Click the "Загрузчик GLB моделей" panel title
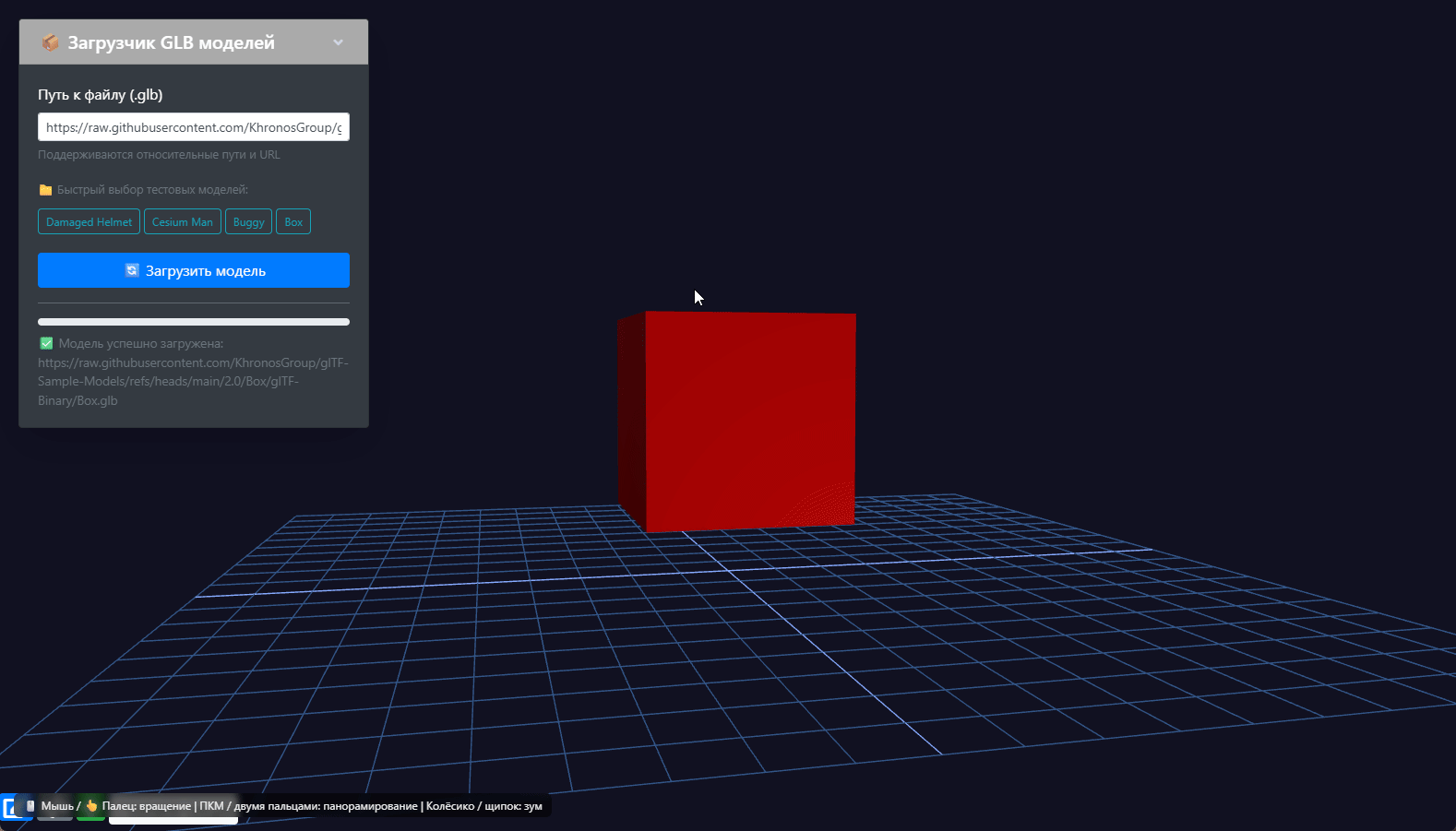This screenshot has height=831, width=1456. coord(171,42)
